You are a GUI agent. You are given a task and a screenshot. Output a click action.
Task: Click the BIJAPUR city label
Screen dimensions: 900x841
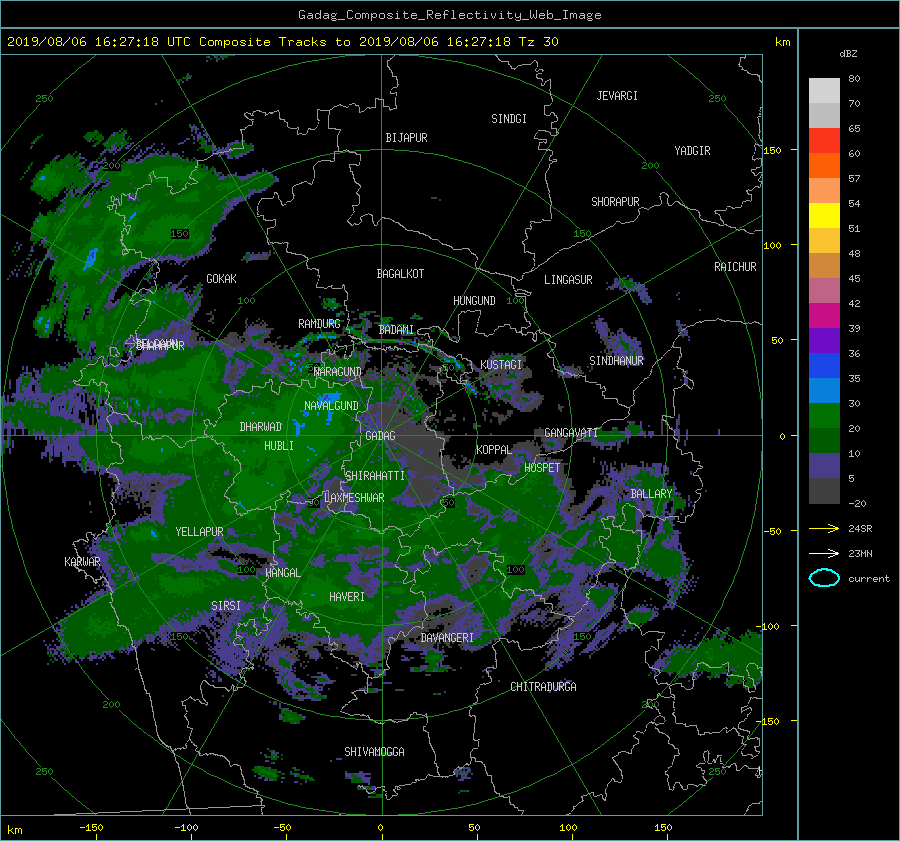point(406,138)
